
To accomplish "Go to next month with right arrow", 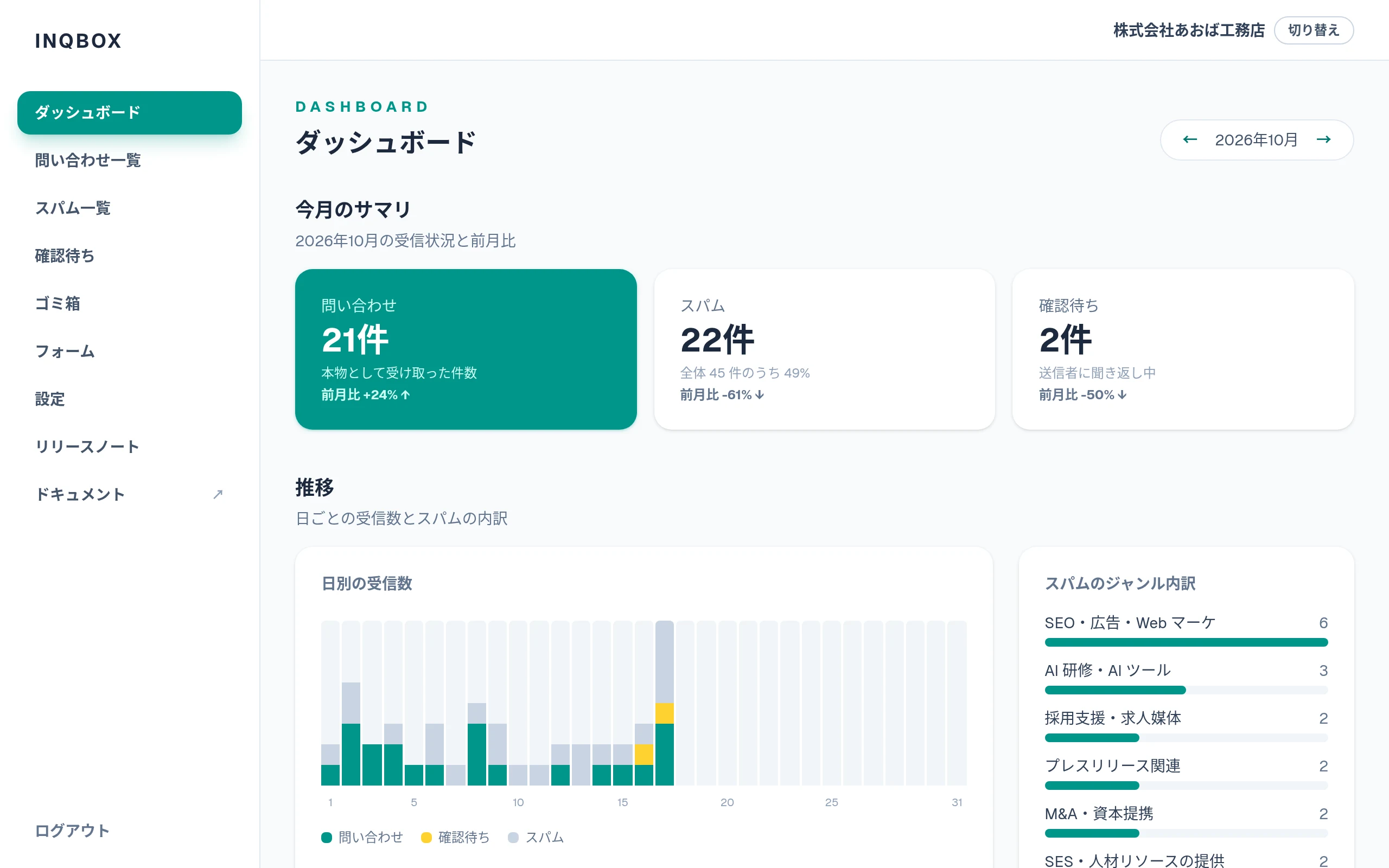I will point(1323,139).
